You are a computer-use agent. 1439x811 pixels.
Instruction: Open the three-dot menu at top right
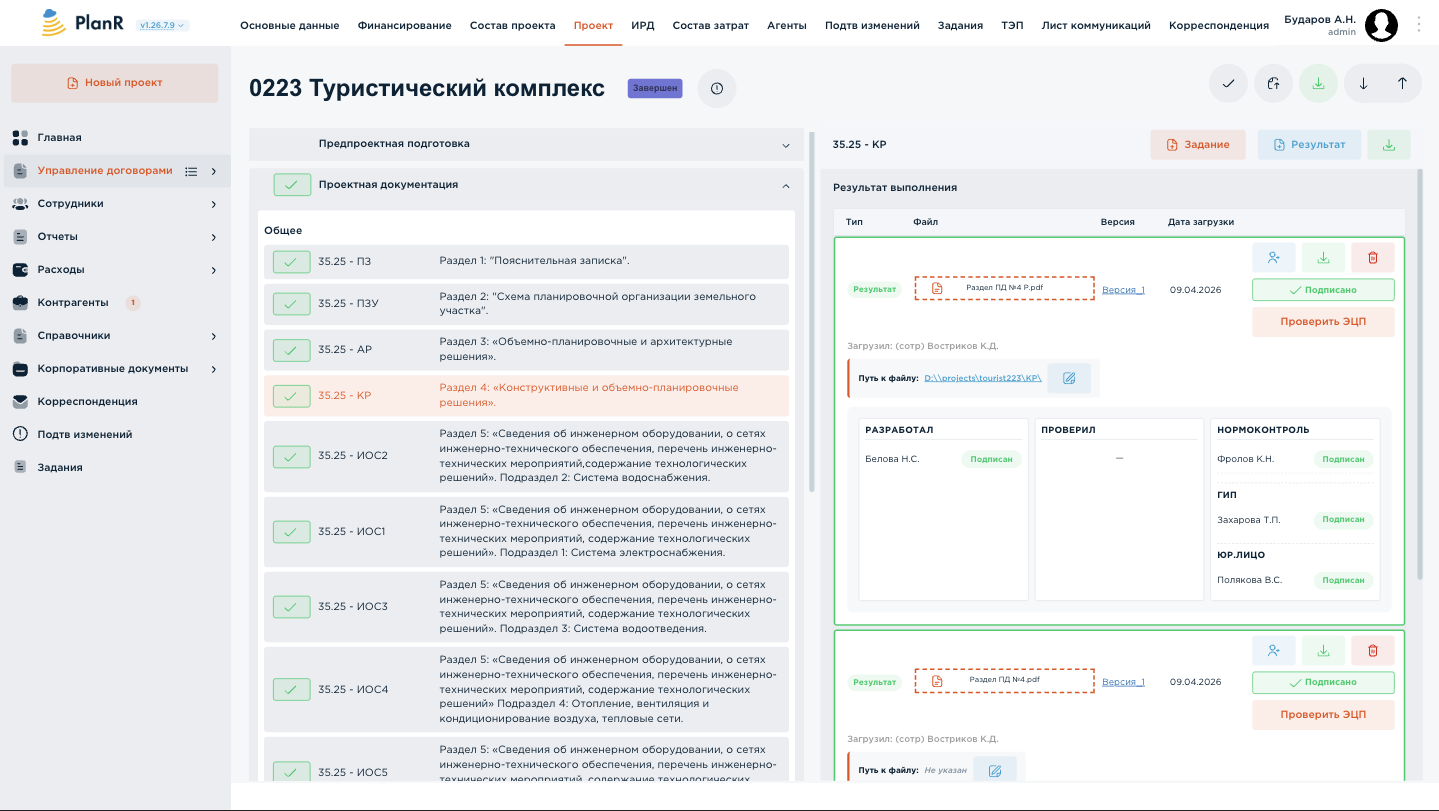[1418, 25]
